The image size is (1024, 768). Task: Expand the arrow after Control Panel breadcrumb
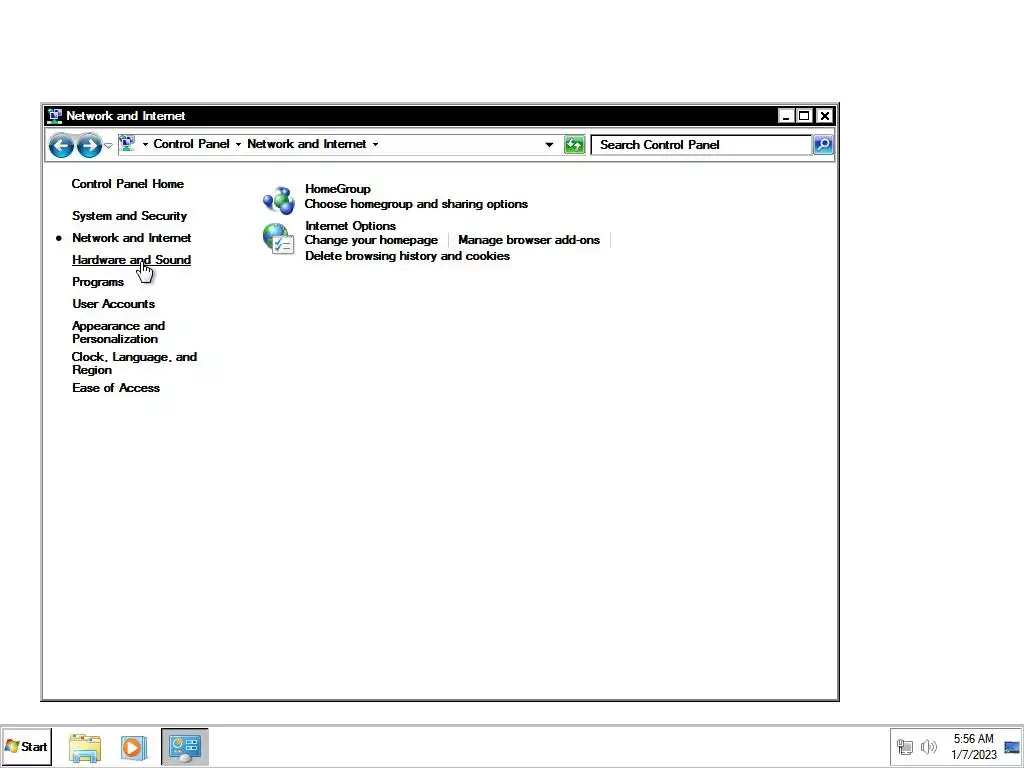click(x=238, y=144)
